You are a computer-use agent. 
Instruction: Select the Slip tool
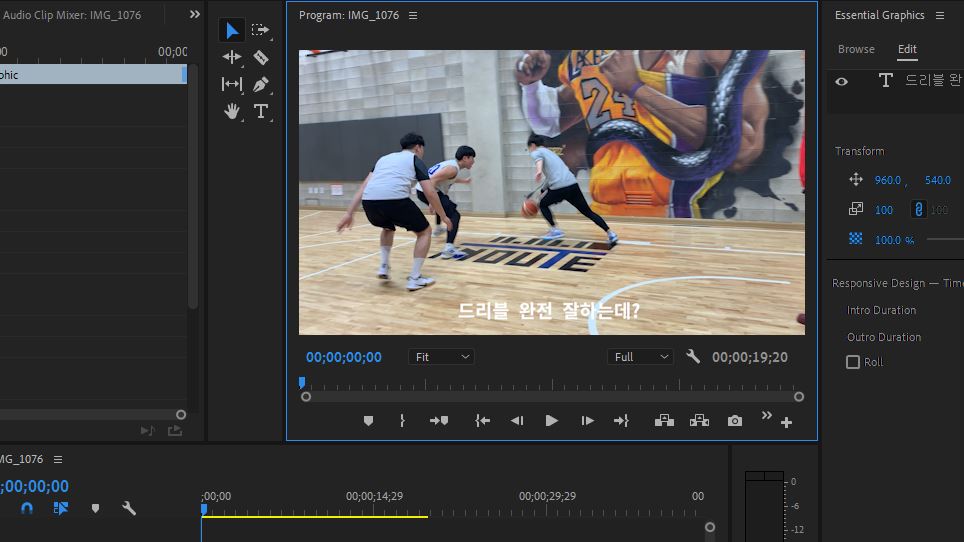tap(232, 84)
